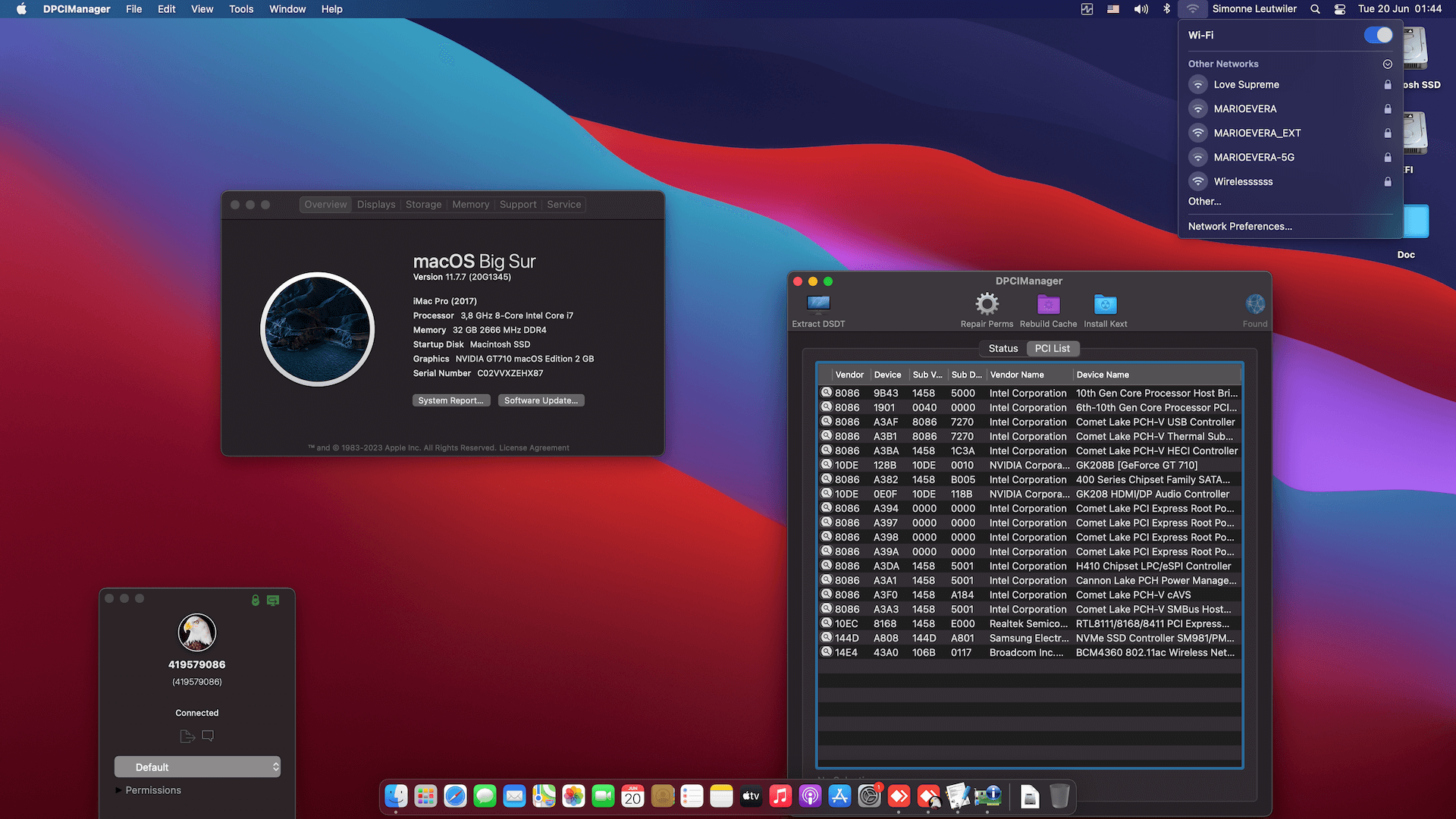
Task: Click the magnifier icon on the BCM4360 wireless row
Action: (827, 652)
